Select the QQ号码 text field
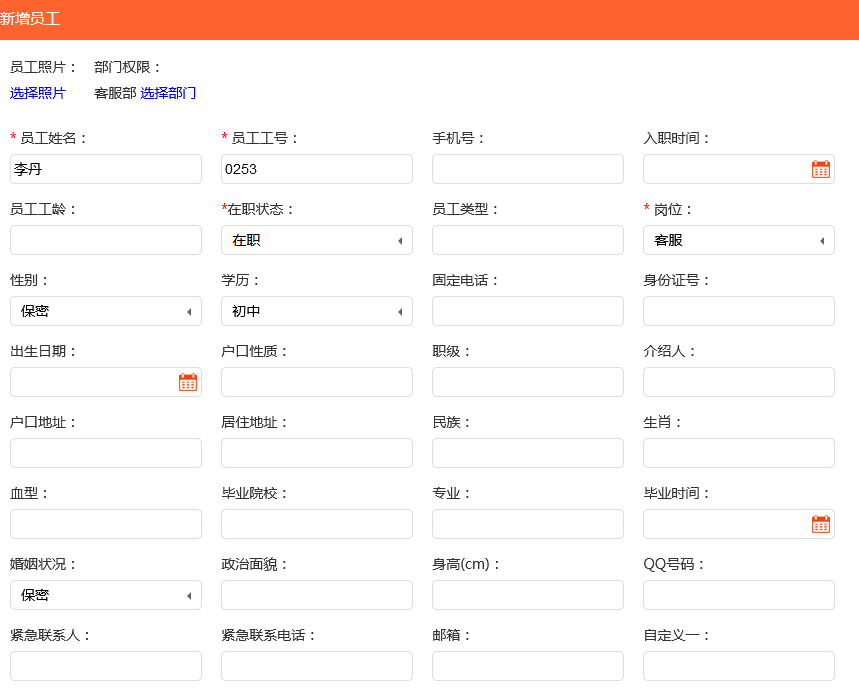Screen dimensions: 859x690 738,595
